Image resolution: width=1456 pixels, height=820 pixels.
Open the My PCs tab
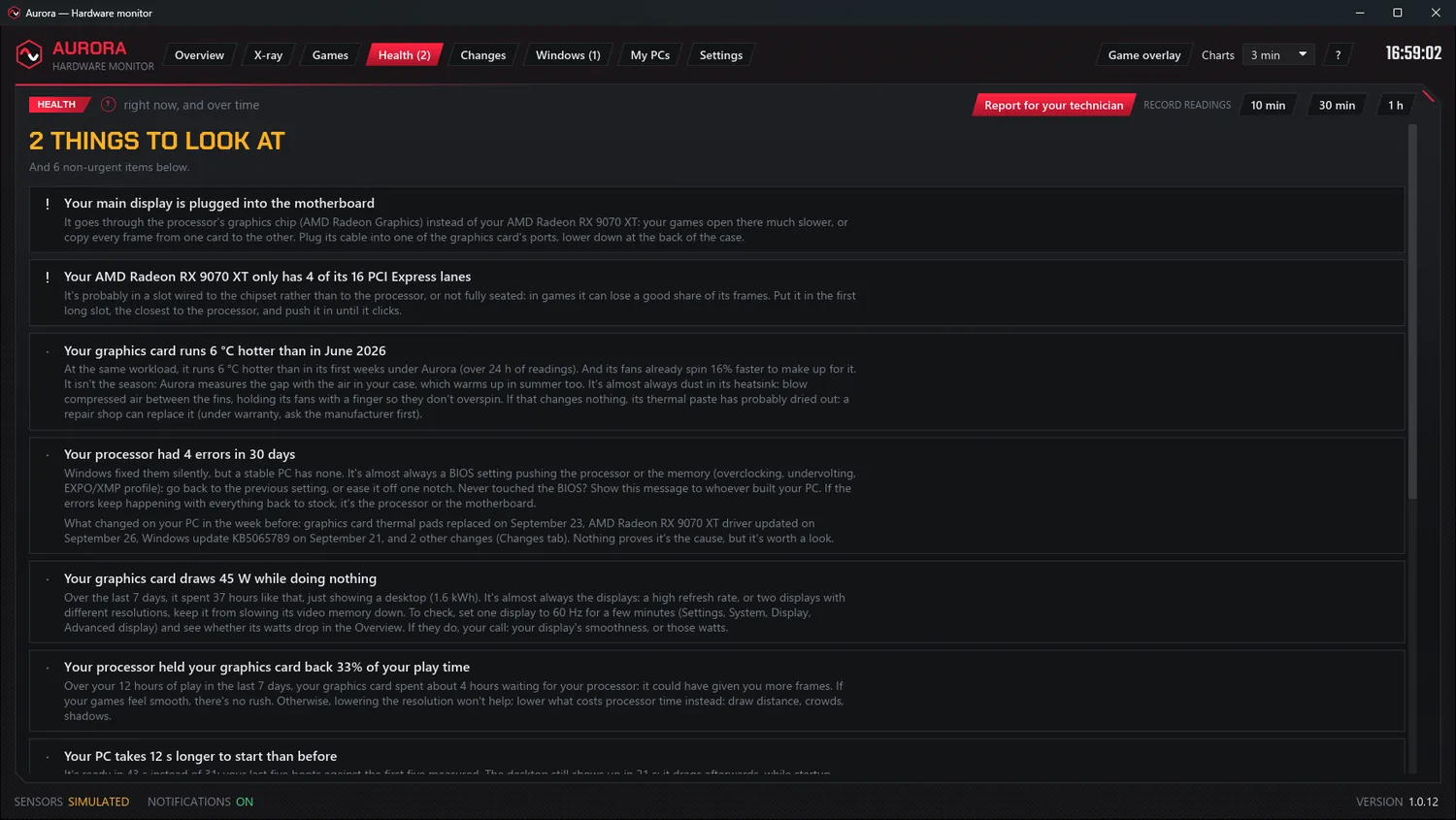(649, 55)
